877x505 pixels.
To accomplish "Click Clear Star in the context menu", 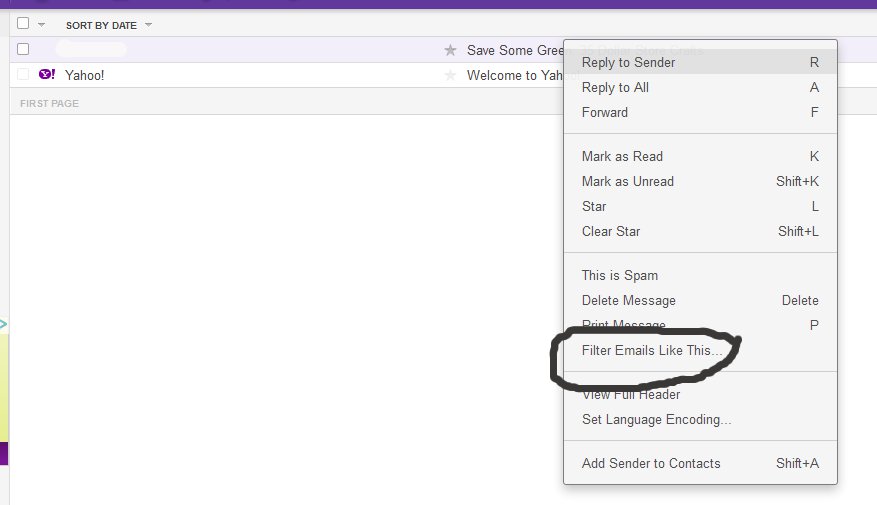I will (700, 231).
